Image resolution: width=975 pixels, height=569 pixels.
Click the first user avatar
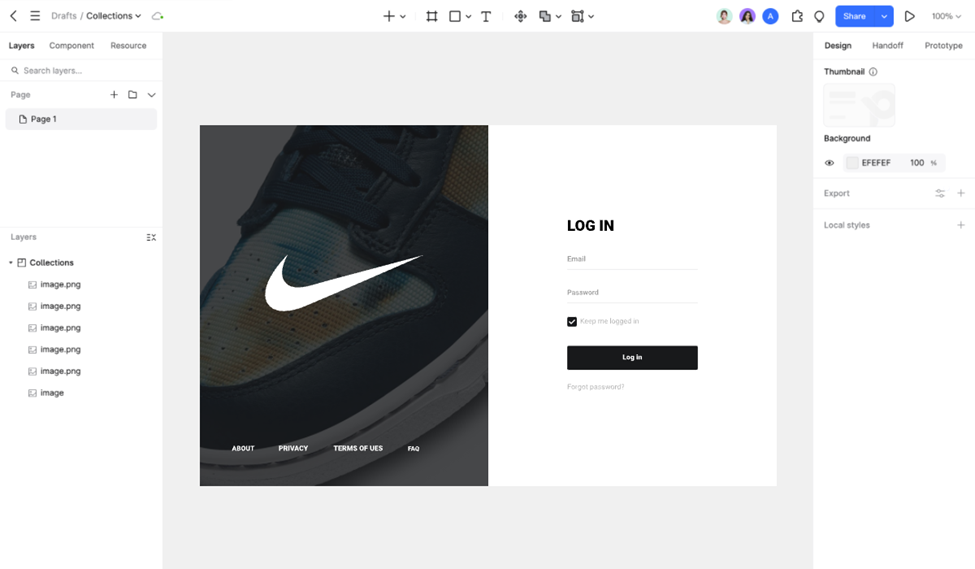pos(724,16)
